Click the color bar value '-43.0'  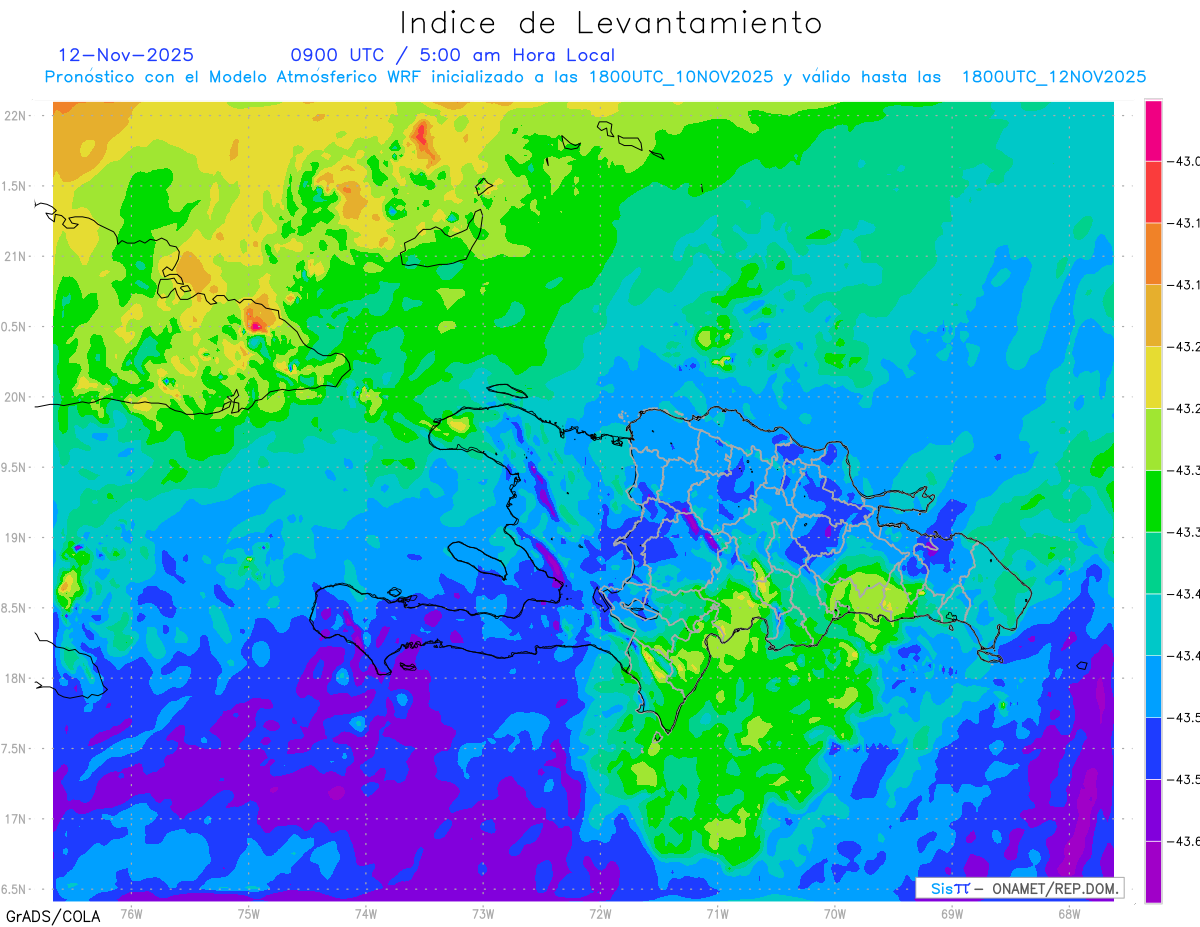(x=1186, y=161)
